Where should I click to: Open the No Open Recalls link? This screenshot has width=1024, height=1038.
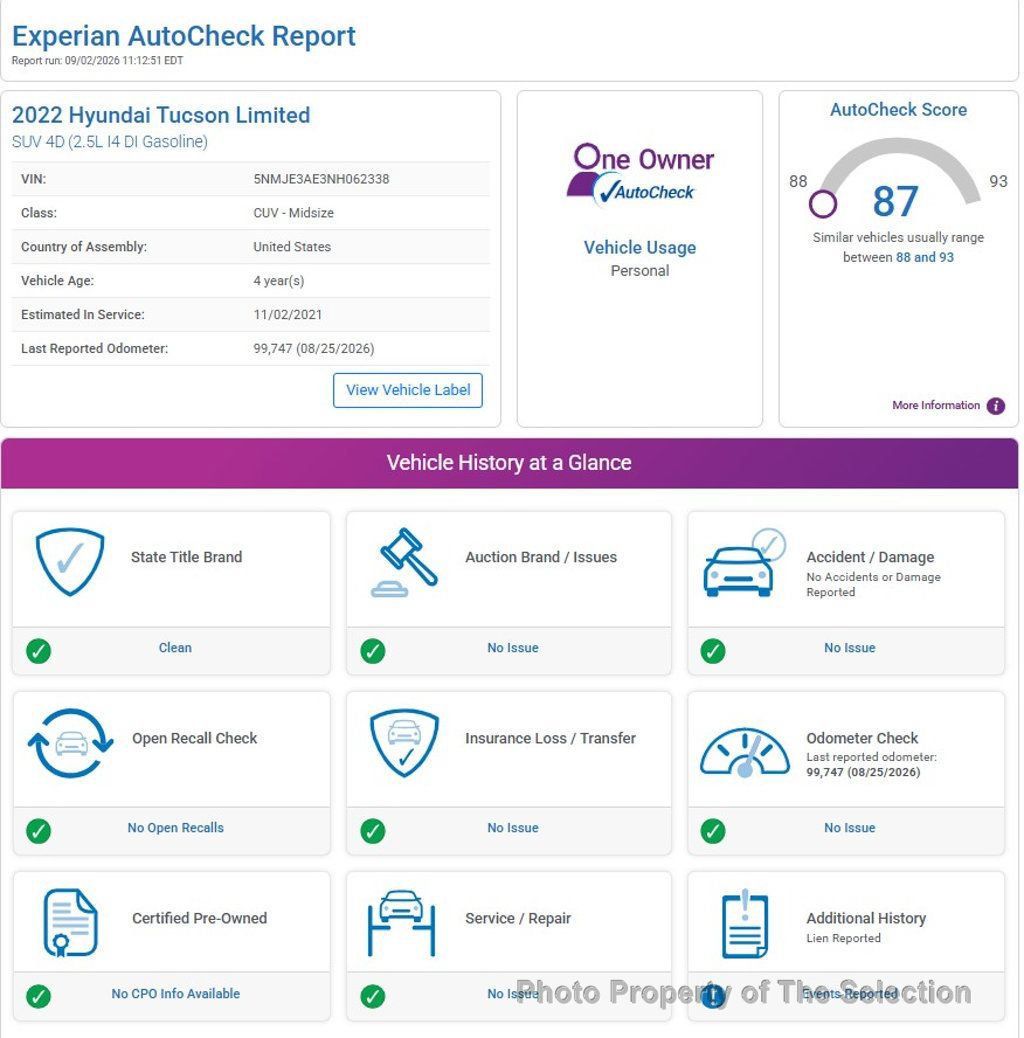click(175, 827)
